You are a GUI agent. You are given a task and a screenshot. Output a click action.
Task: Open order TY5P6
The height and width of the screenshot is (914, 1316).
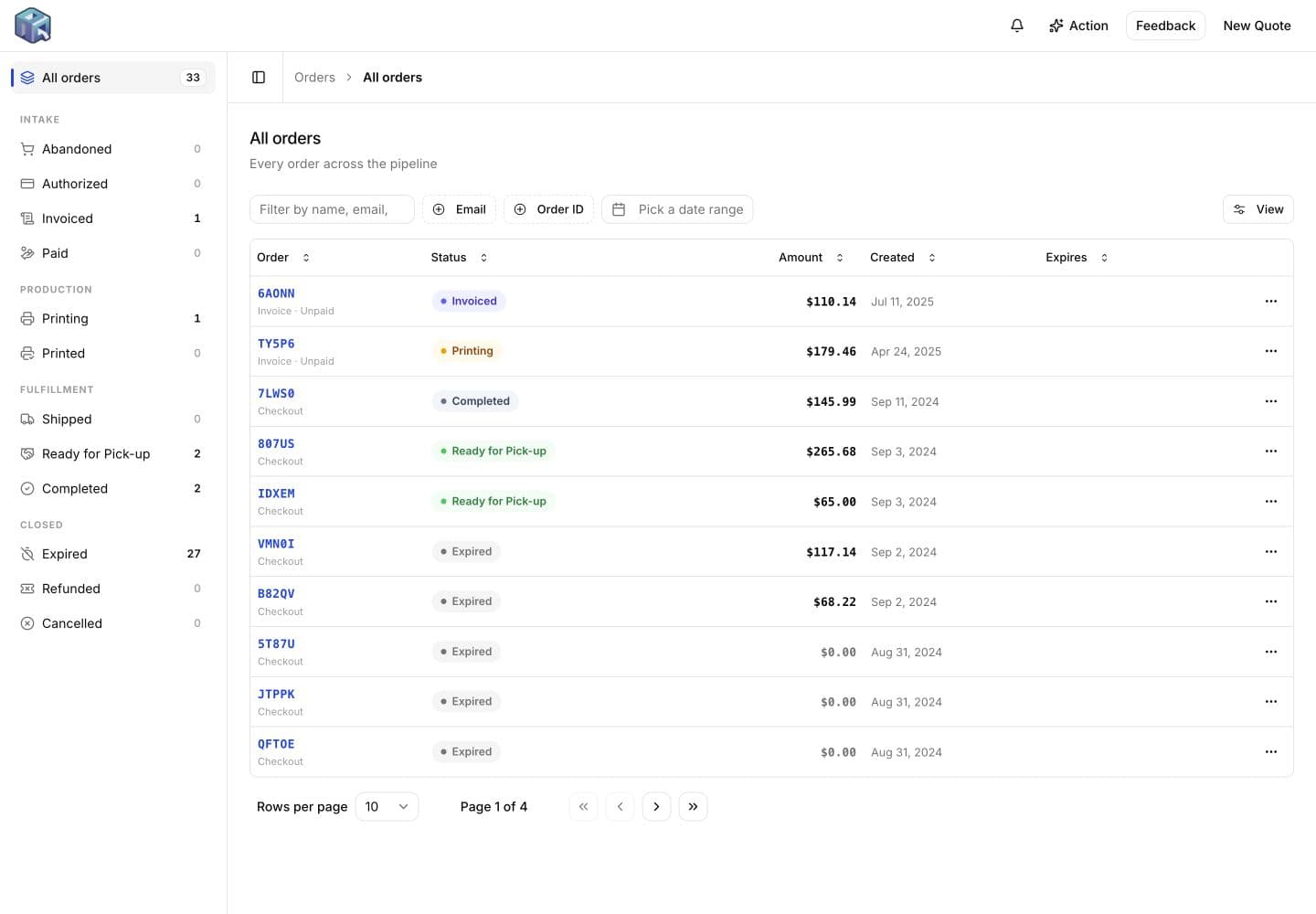pyautogui.click(x=276, y=344)
